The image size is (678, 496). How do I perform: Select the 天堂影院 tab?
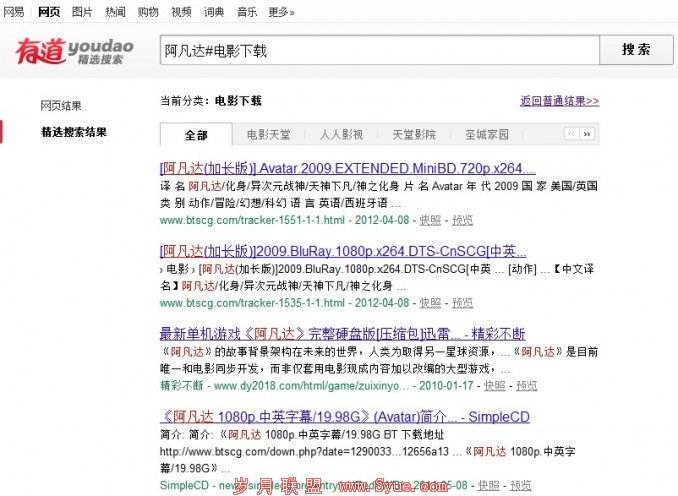point(414,134)
